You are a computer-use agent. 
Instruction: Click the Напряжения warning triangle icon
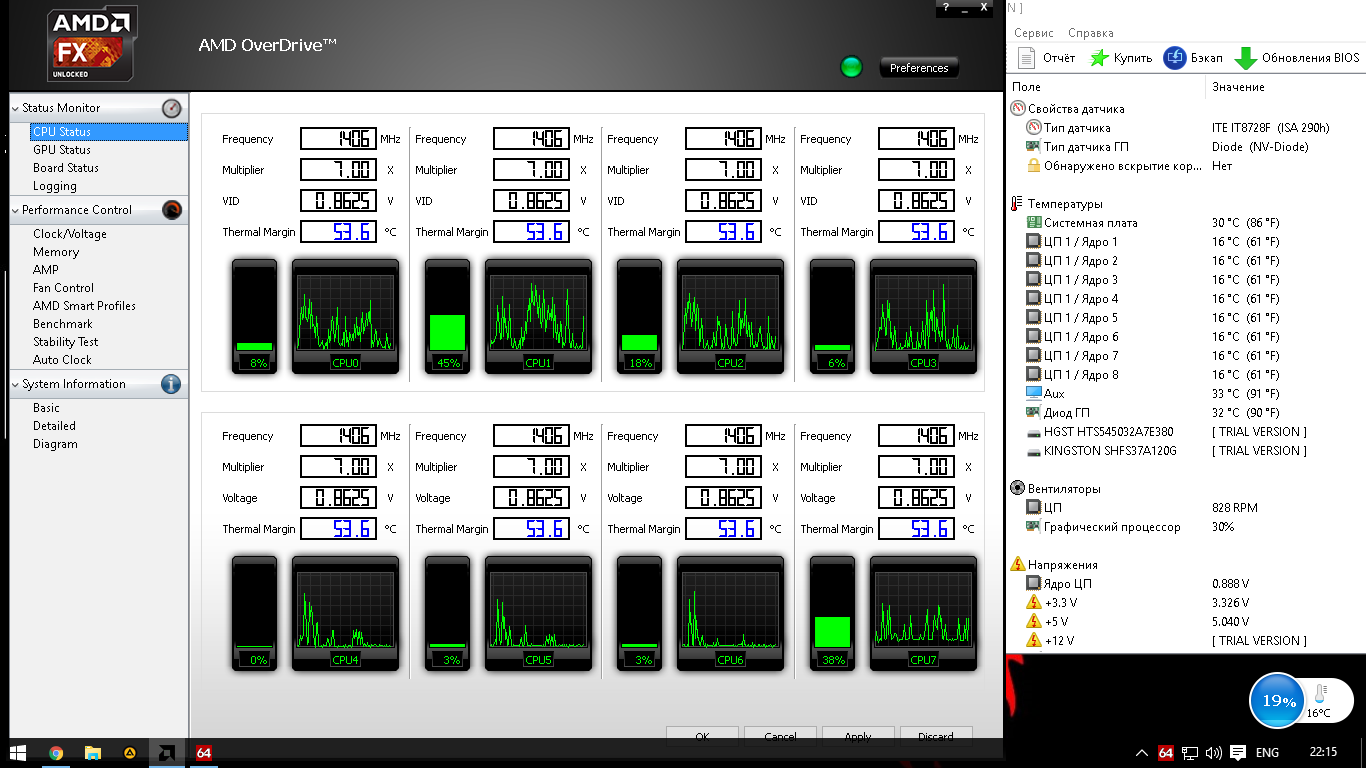[x=1018, y=565]
